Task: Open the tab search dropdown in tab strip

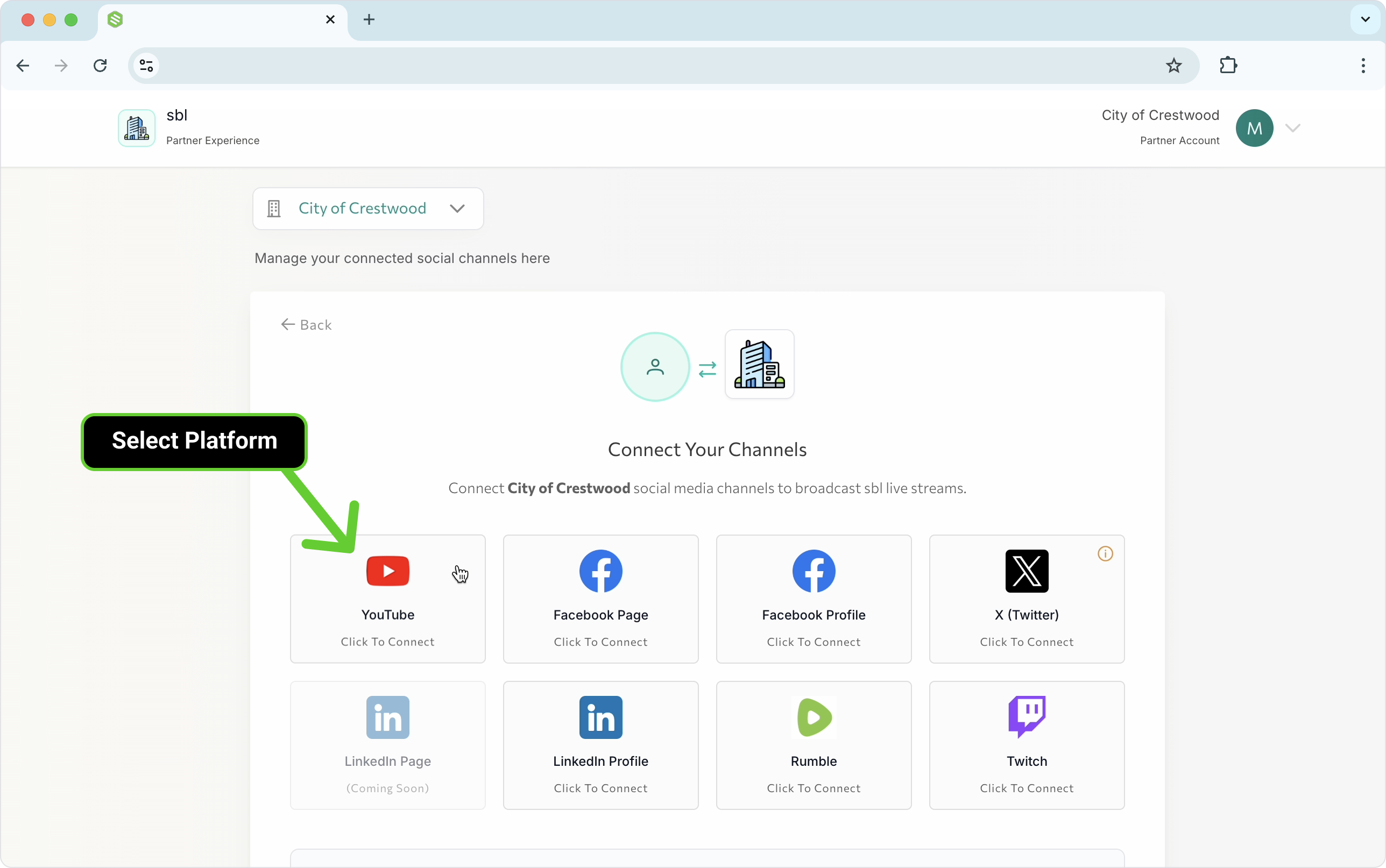Action: 1366,19
